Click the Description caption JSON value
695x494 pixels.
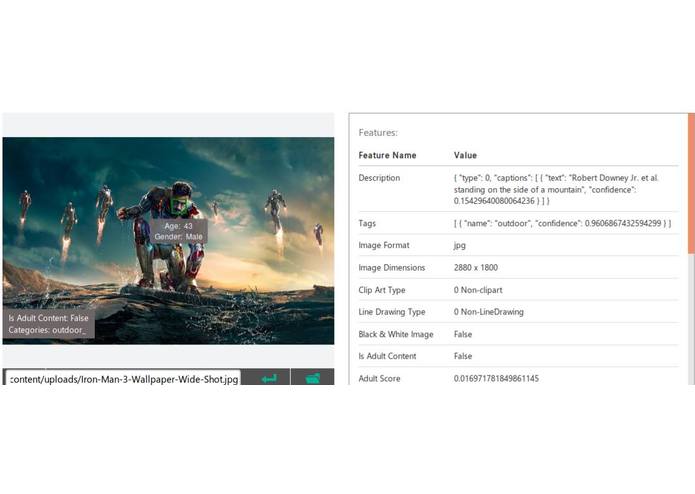[556, 189]
